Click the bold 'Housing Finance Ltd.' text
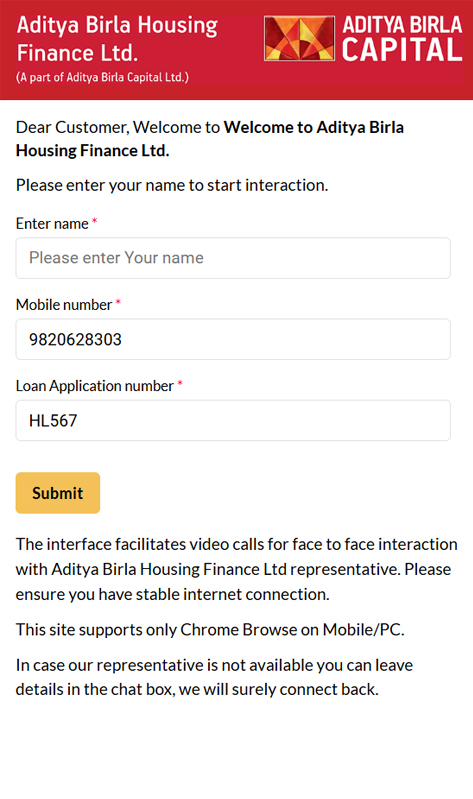Viewport: 473px width, 799px height. click(92, 151)
